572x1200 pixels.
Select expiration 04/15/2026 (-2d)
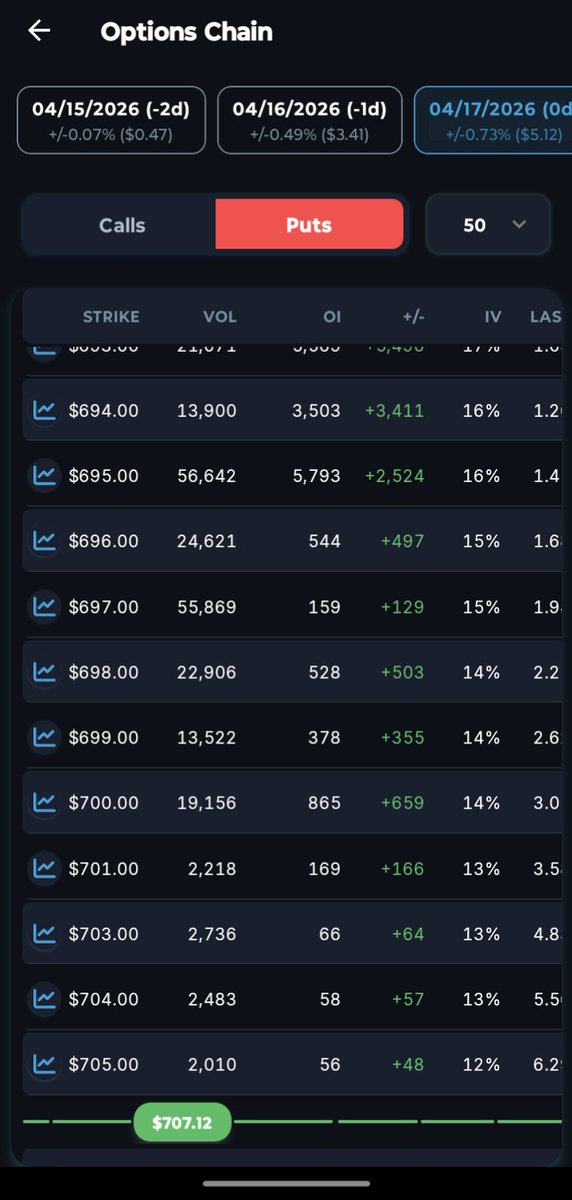coord(111,120)
